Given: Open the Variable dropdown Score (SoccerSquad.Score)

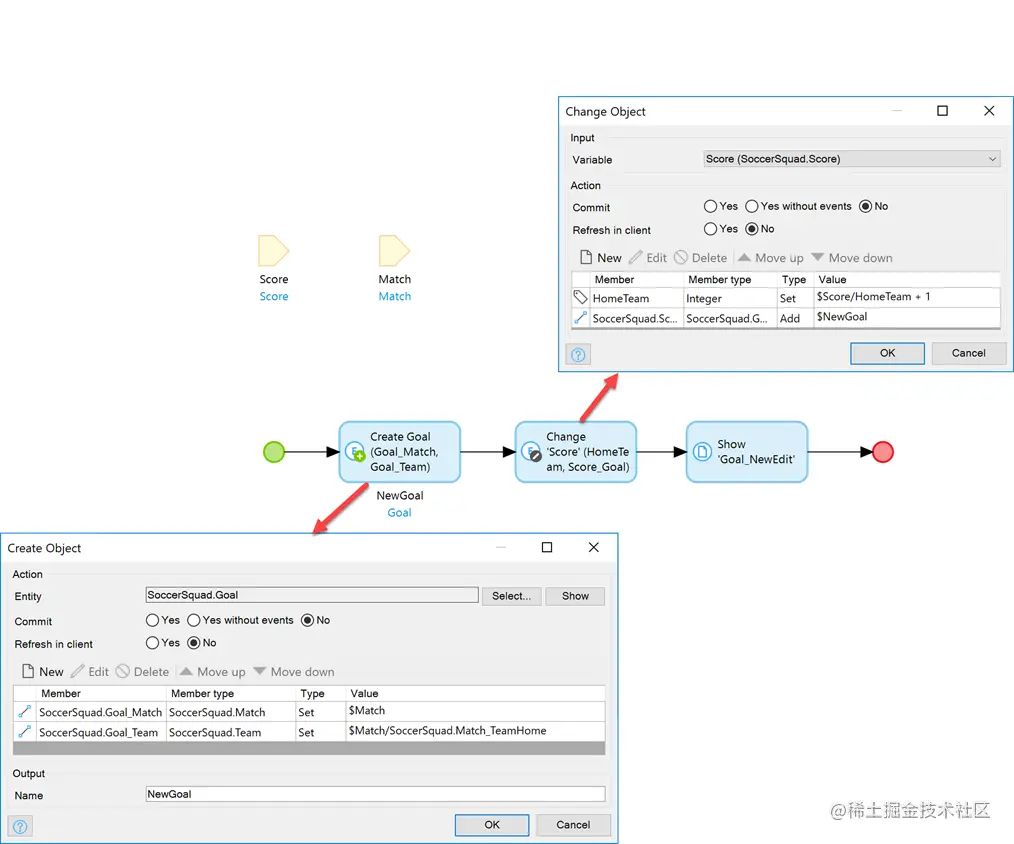Looking at the screenshot, I should tap(852, 159).
